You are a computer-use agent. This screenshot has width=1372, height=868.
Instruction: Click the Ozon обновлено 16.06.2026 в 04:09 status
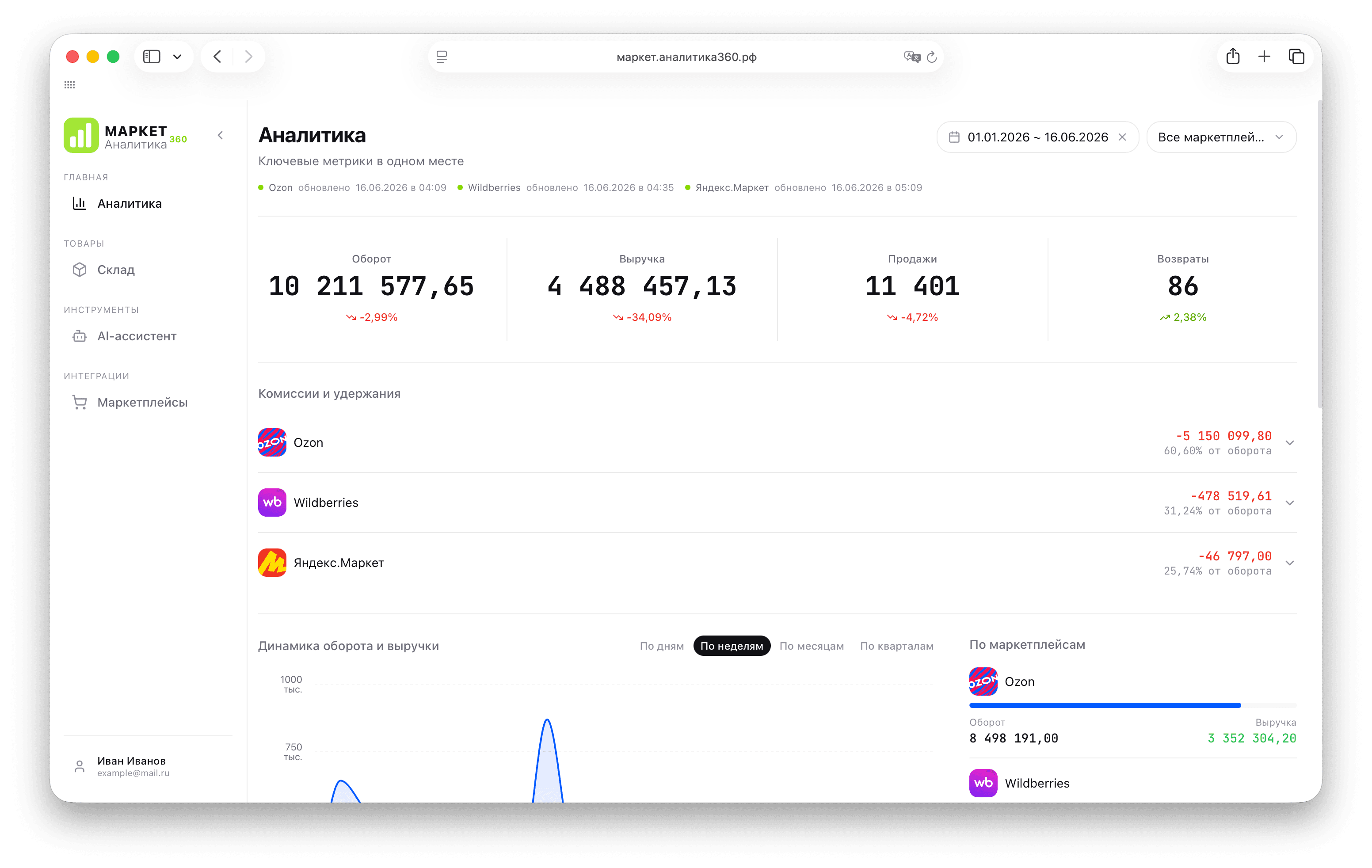click(x=352, y=187)
